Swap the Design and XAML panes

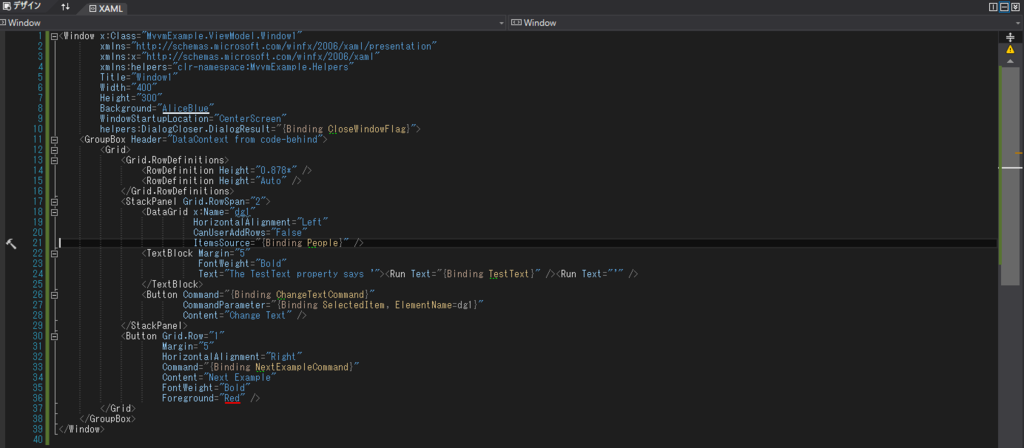click(x=65, y=7)
